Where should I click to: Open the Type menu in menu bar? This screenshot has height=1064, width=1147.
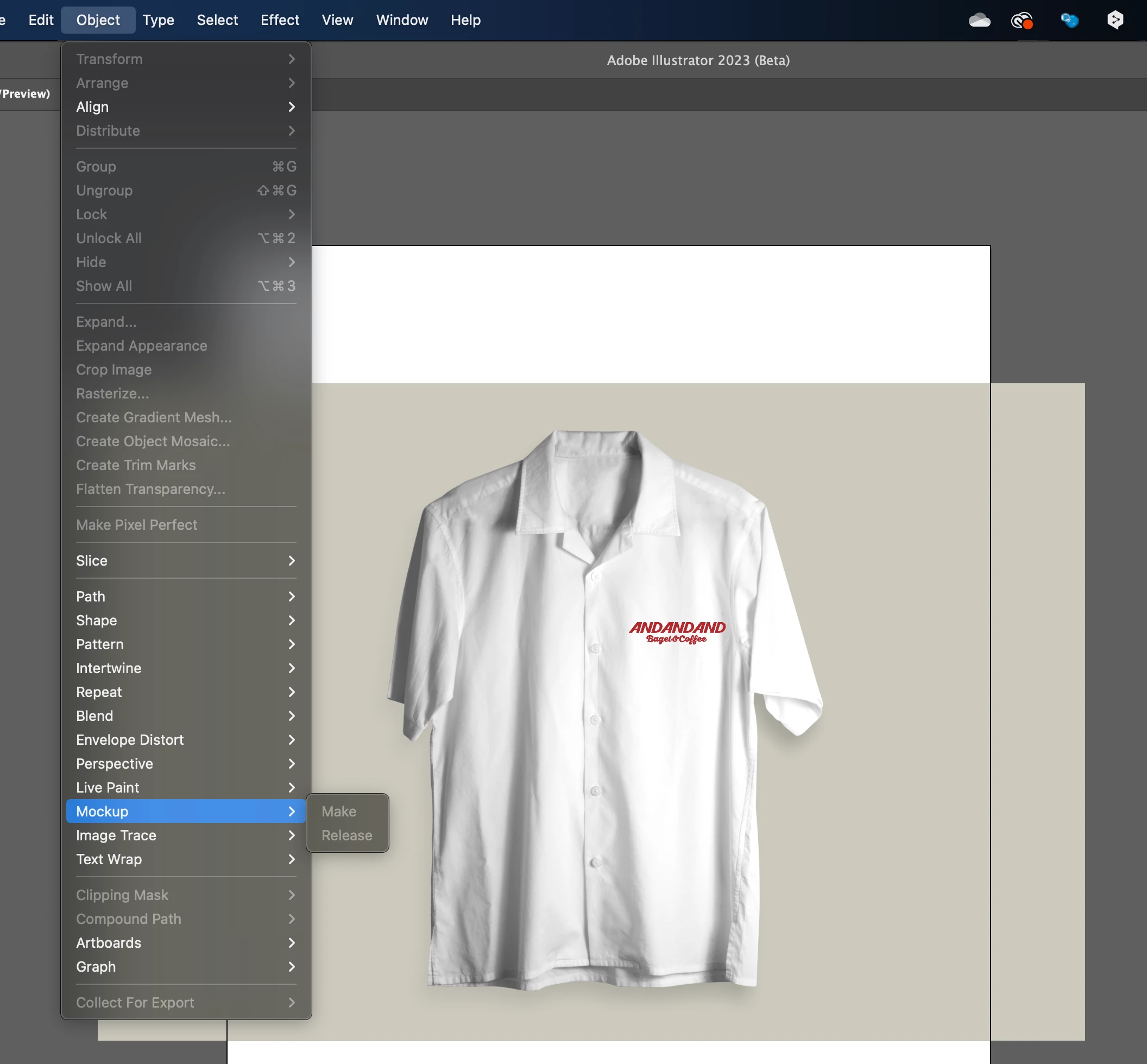coord(158,20)
